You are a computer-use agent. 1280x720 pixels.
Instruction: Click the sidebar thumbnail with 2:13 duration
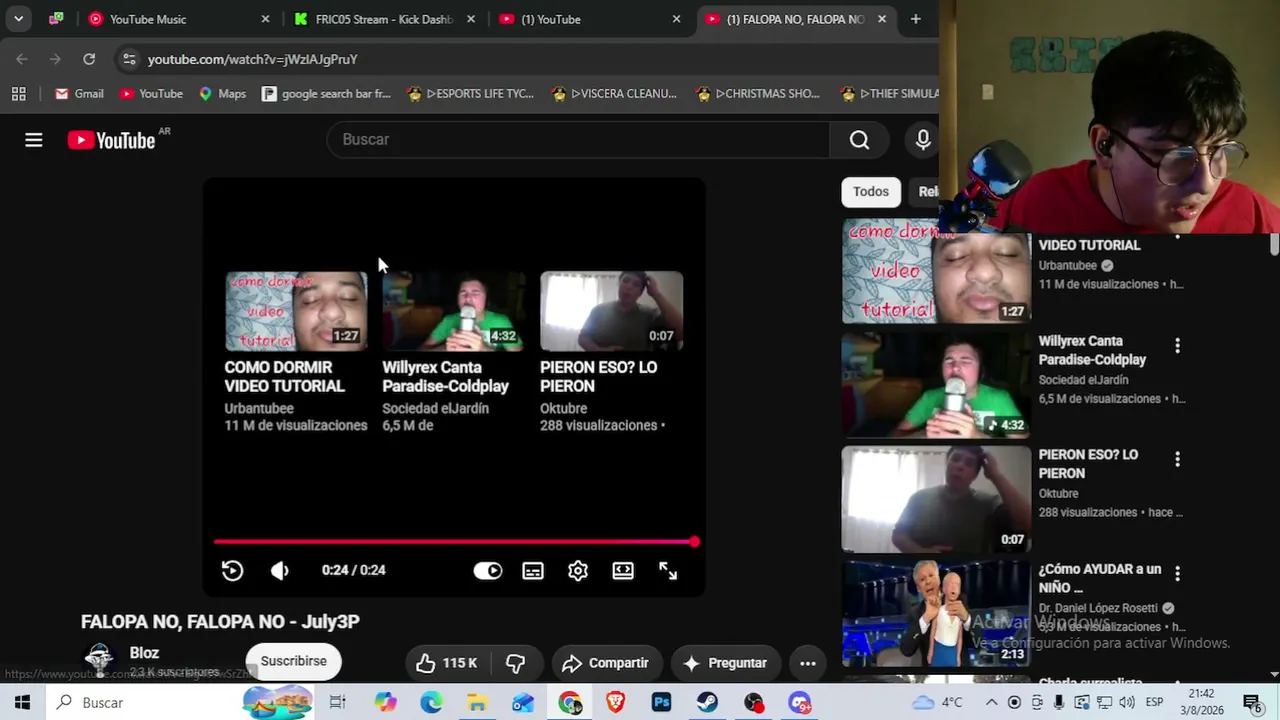pyautogui.click(x=936, y=613)
